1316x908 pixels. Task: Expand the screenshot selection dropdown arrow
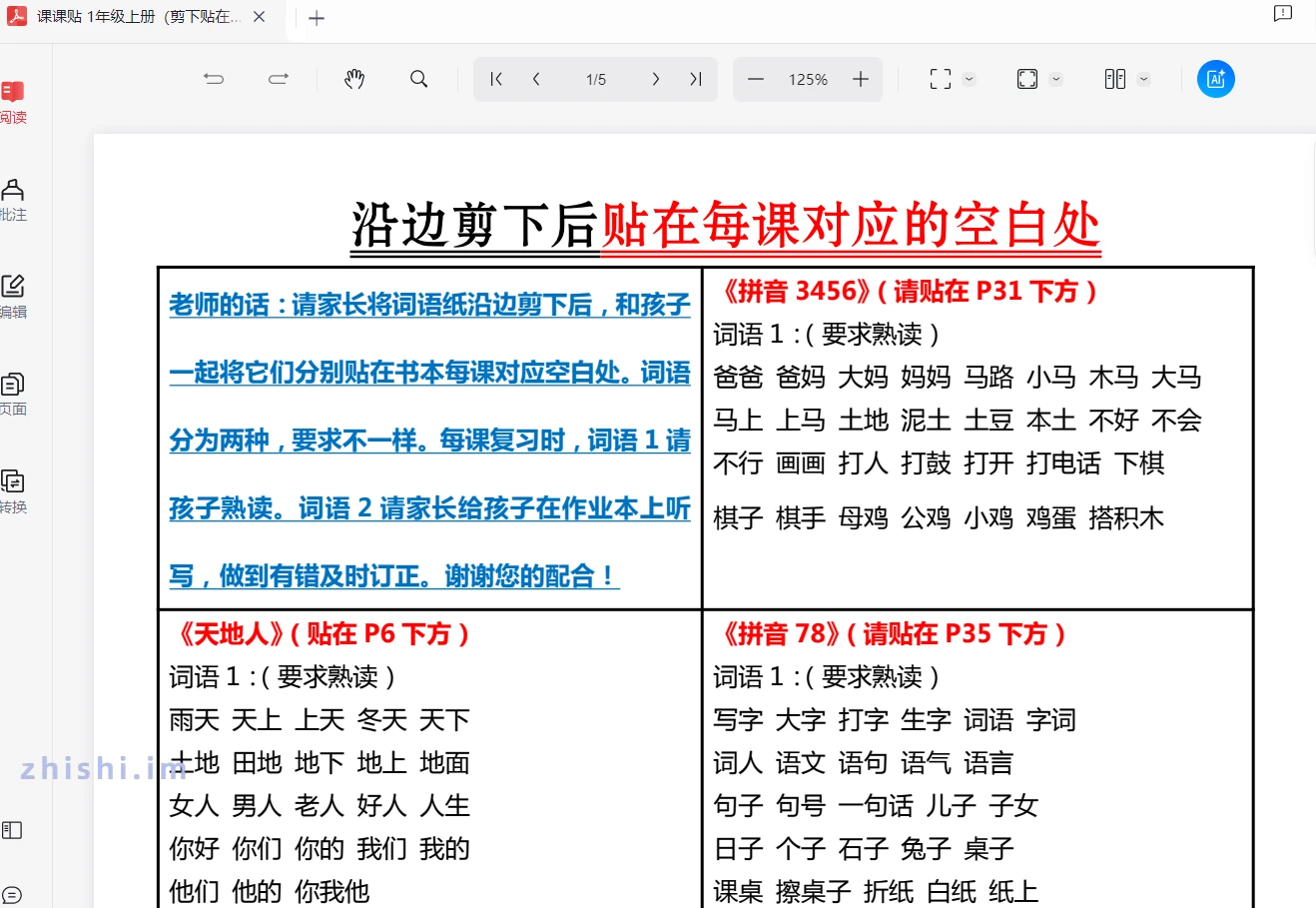tap(969, 80)
